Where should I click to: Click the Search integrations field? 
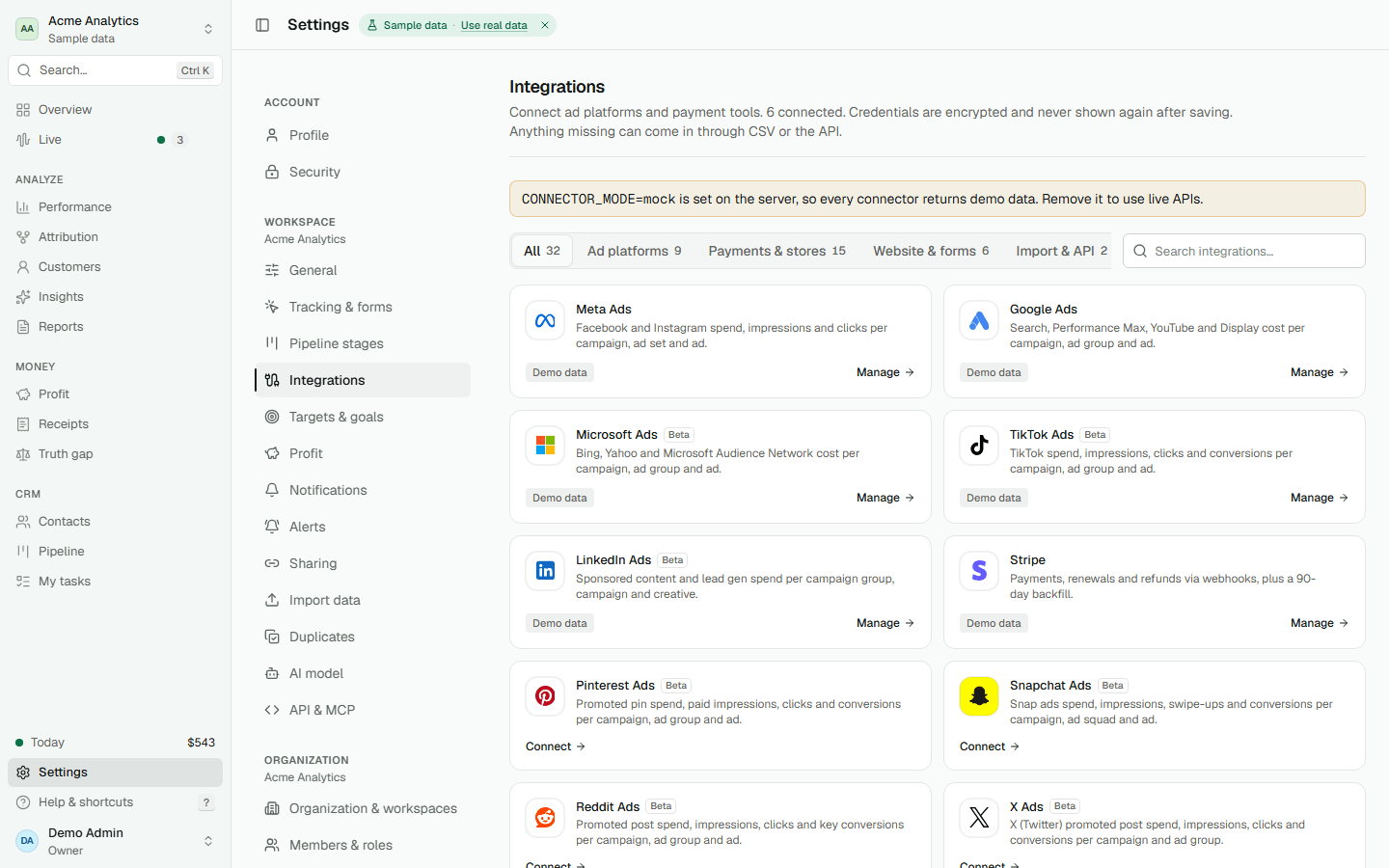pos(1244,251)
